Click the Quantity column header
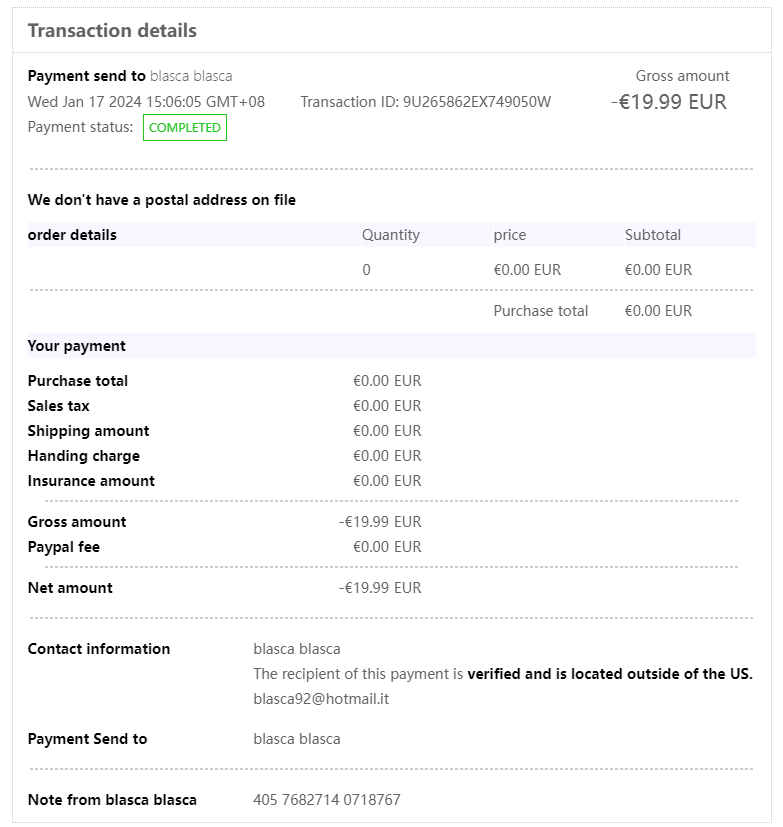Image resolution: width=783 pixels, height=827 pixels. pyautogui.click(x=391, y=235)
